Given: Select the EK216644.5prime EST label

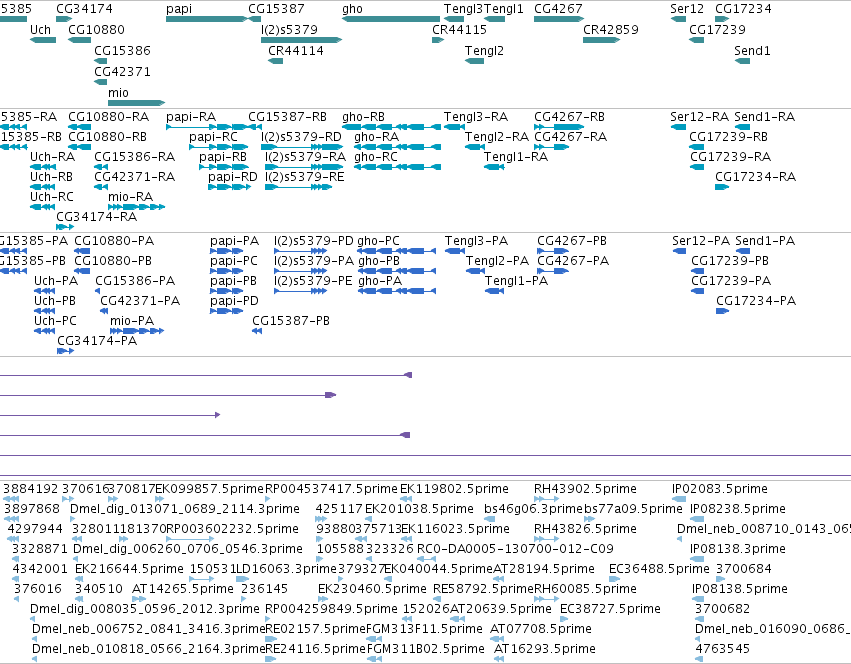Looking at the screenshot, I should pos(129,569).
